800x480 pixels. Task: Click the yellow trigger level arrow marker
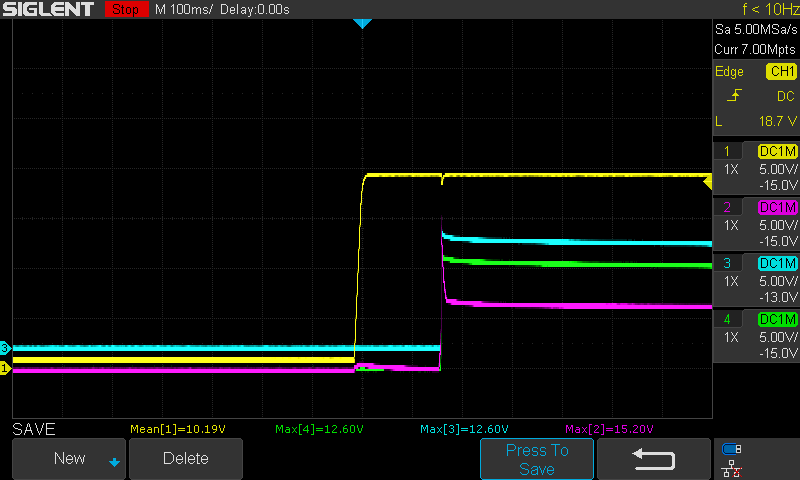pos(707,182)
